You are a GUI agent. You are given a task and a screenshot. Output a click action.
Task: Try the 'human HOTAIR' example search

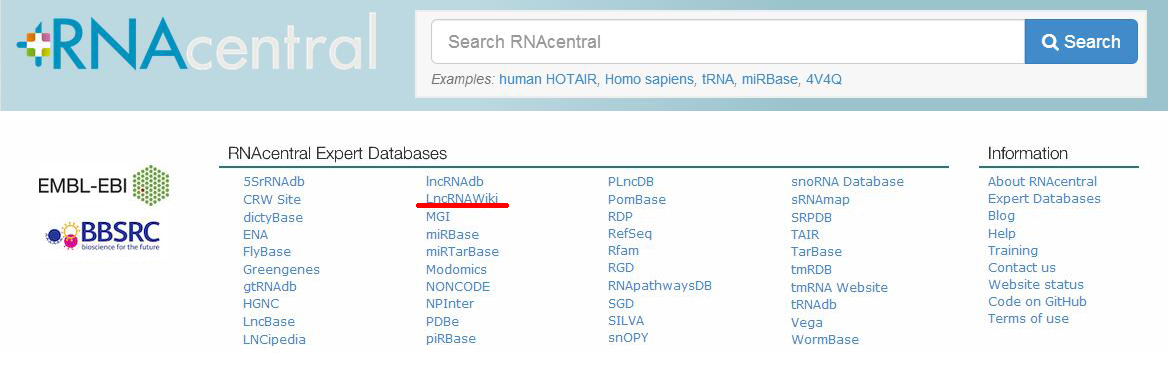tap(548, 79)
